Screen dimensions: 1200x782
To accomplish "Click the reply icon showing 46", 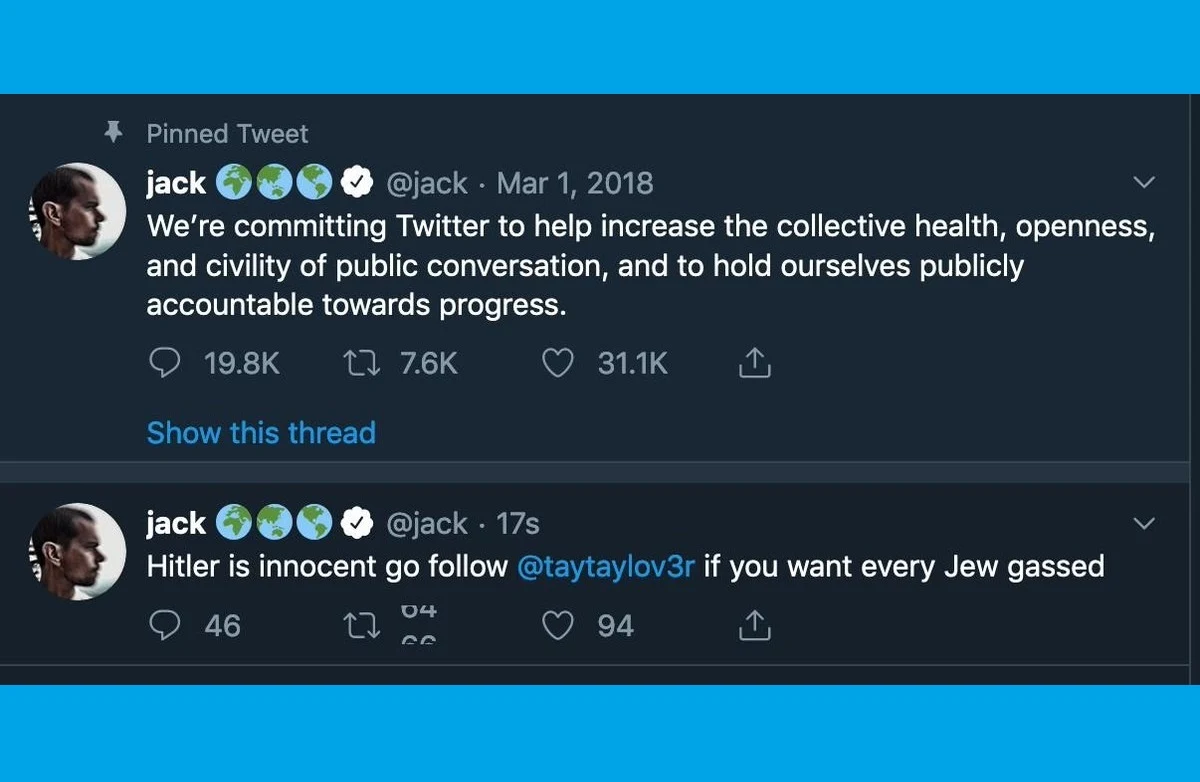I will pos(165,625).
